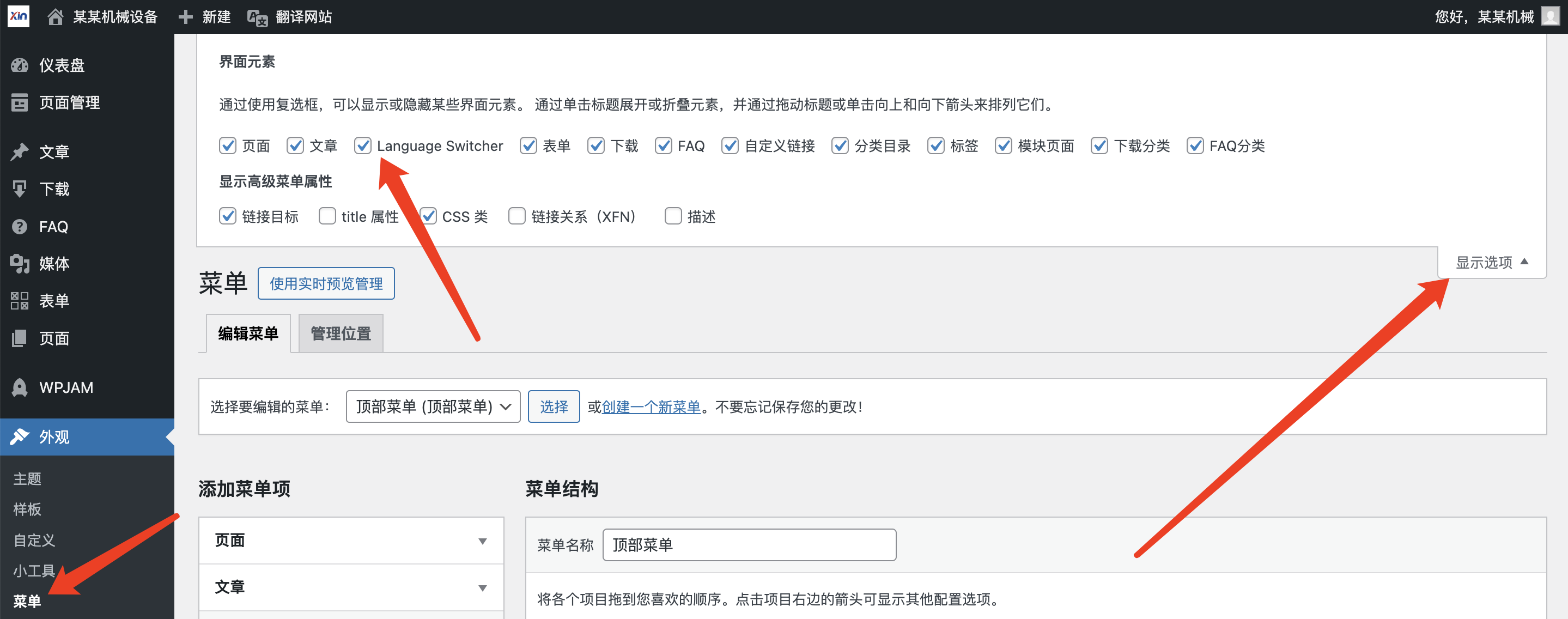Click the 页面管理 sidebar icon
The height and width of the screenshot is (619, 1568).
[20, 103]
